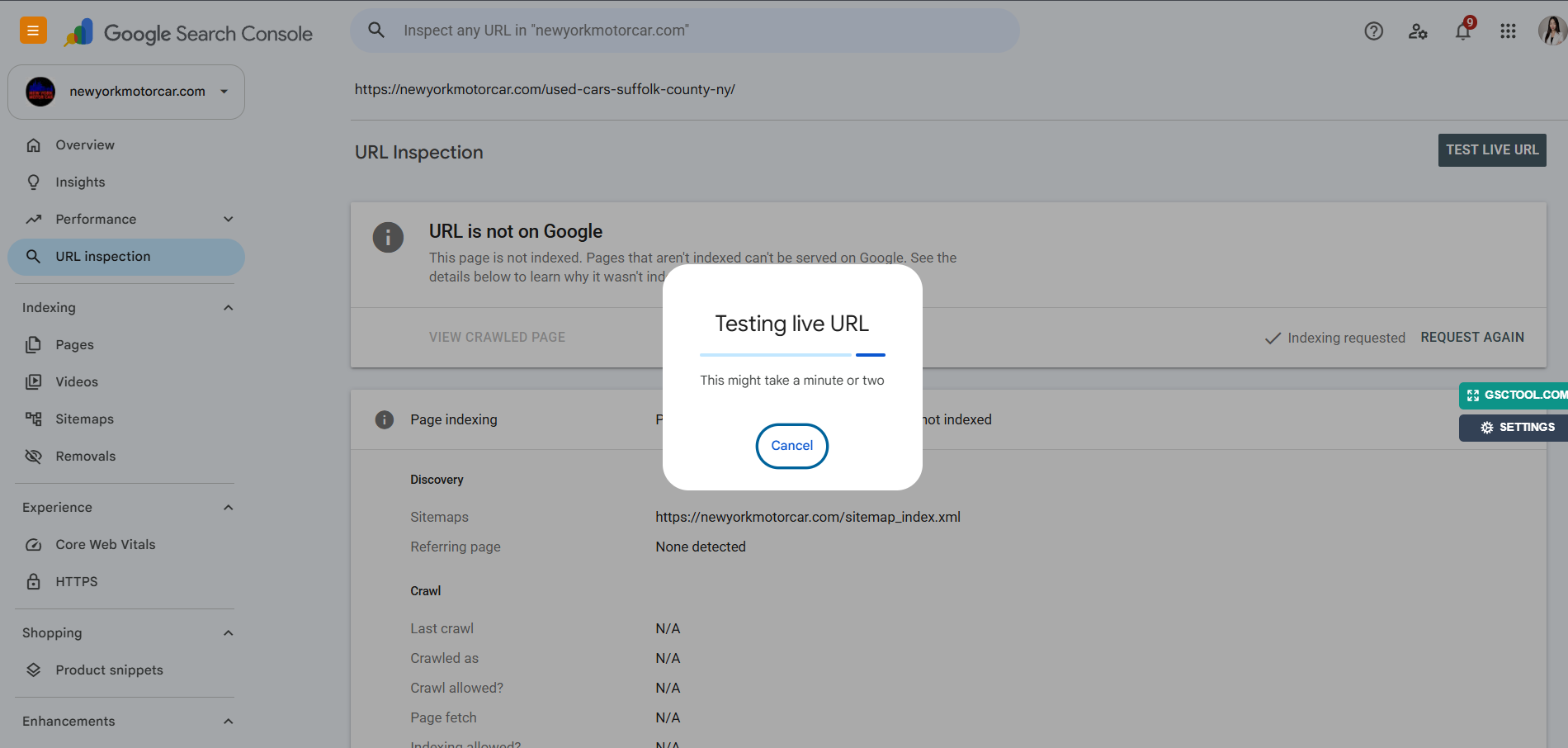
Task: Click the Sitemaps tree icon
Action: click(x=34, y=419)
